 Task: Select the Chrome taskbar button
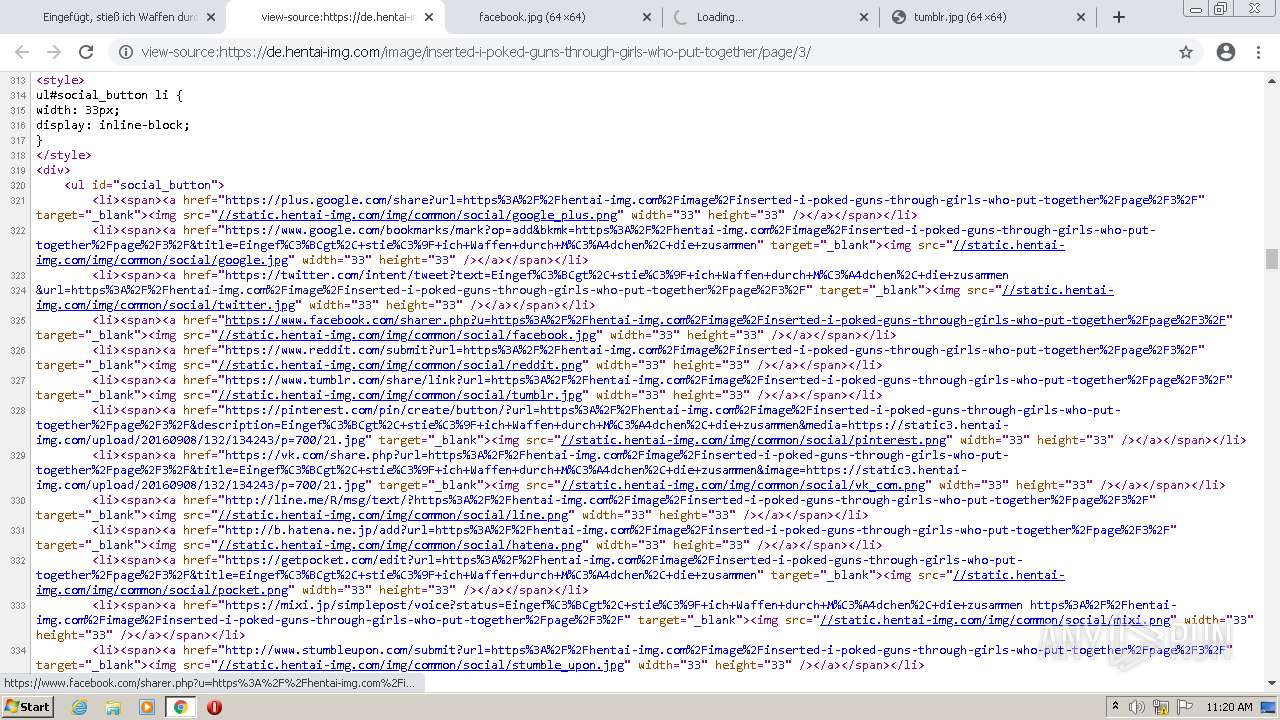[x=181, y=706]
